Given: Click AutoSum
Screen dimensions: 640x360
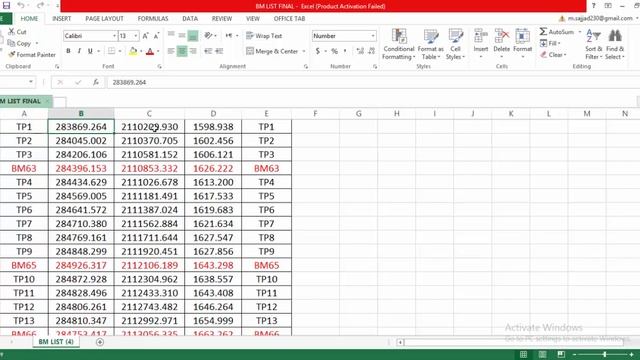Looking at the screenshot, I should (x=558, y=32).
